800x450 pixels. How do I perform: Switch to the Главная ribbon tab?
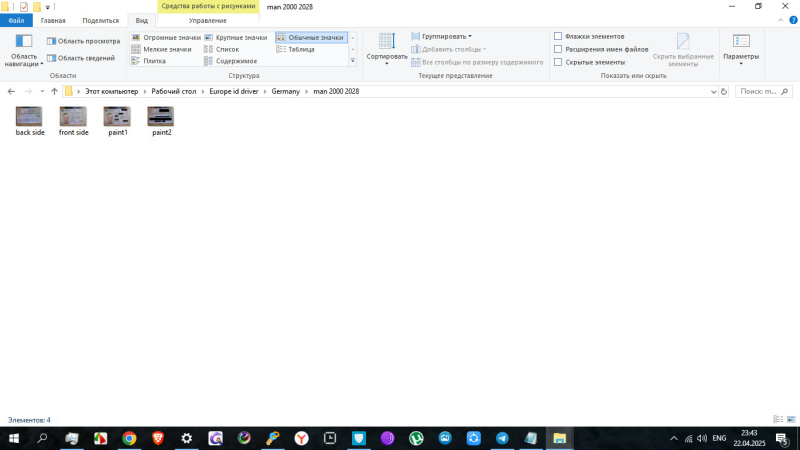coord(53,20)
